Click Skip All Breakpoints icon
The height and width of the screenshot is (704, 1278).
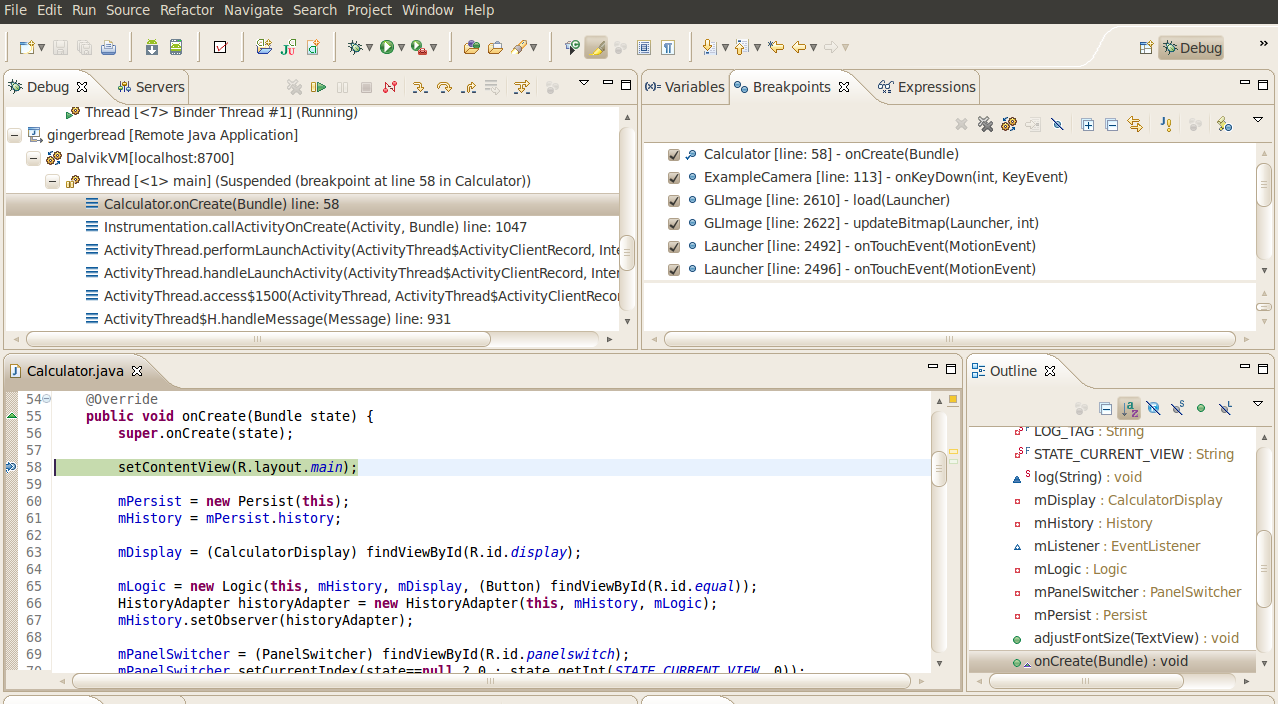tap(1056, 124)
